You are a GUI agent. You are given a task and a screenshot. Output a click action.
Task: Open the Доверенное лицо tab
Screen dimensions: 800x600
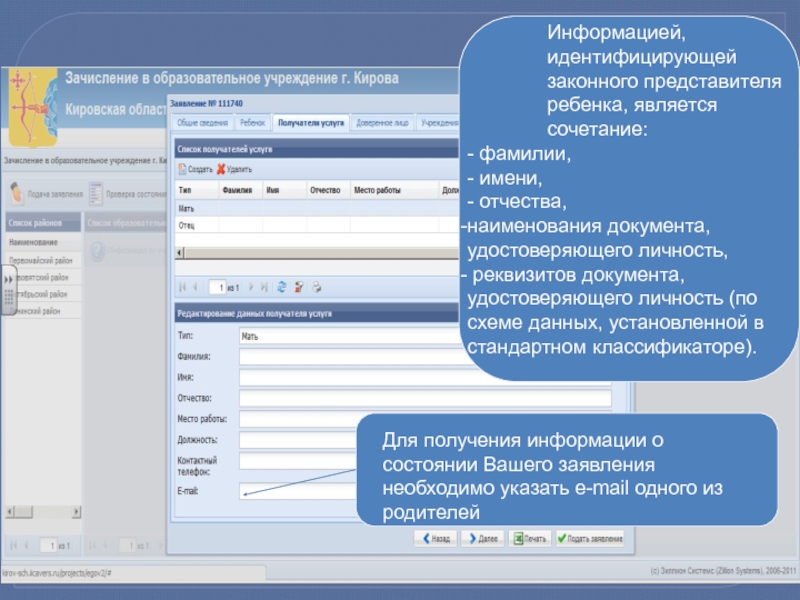click(x=381, y=123)
